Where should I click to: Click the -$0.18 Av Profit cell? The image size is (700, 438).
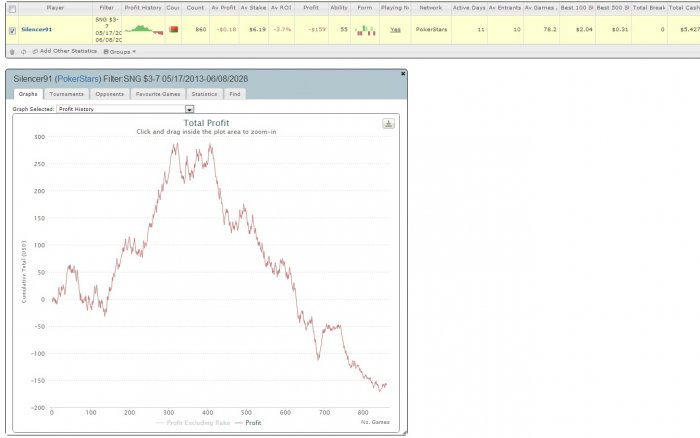[x=227, y=29]
